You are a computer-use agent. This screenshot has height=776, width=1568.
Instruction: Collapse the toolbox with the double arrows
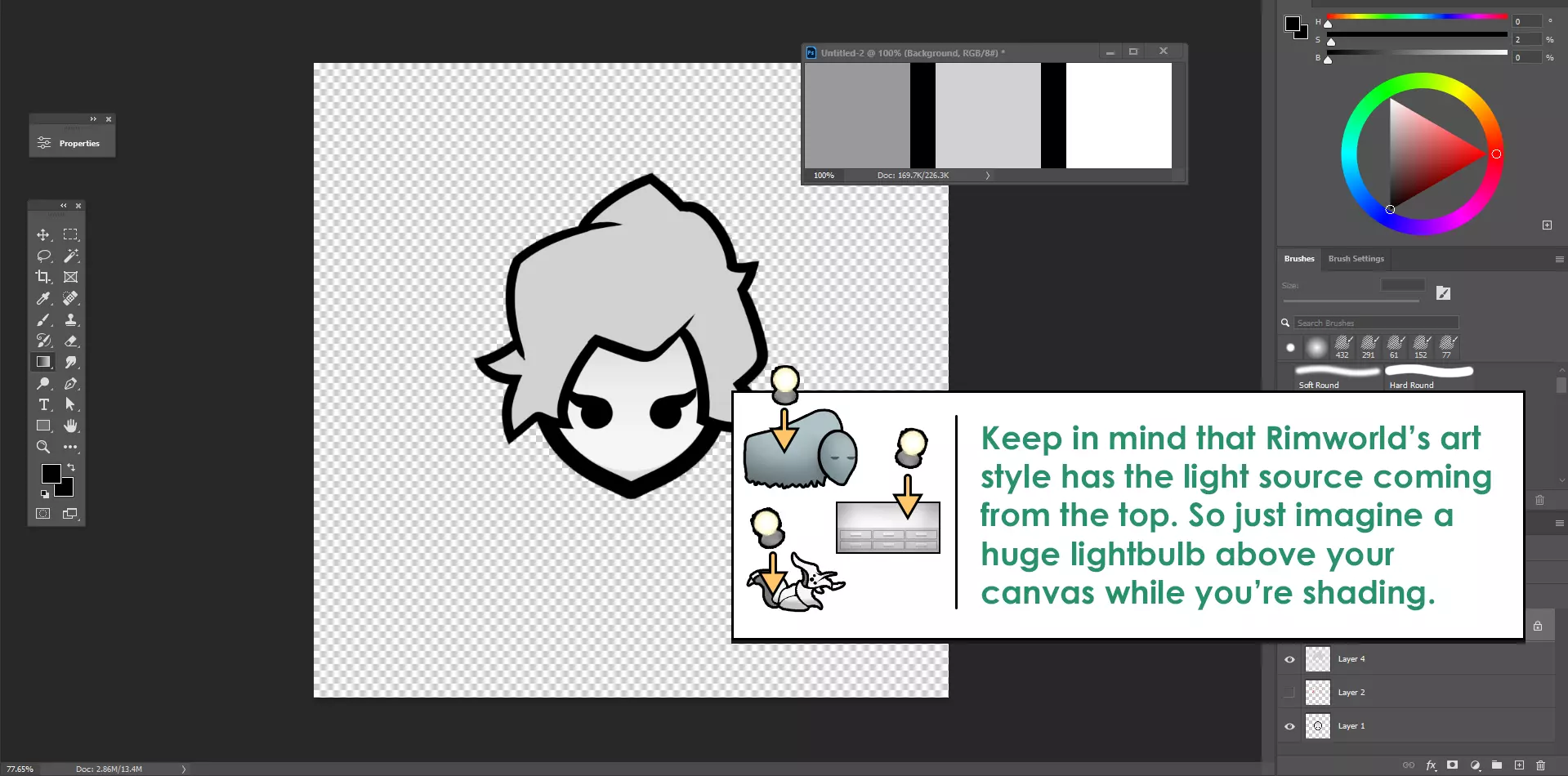click(64, 206)
